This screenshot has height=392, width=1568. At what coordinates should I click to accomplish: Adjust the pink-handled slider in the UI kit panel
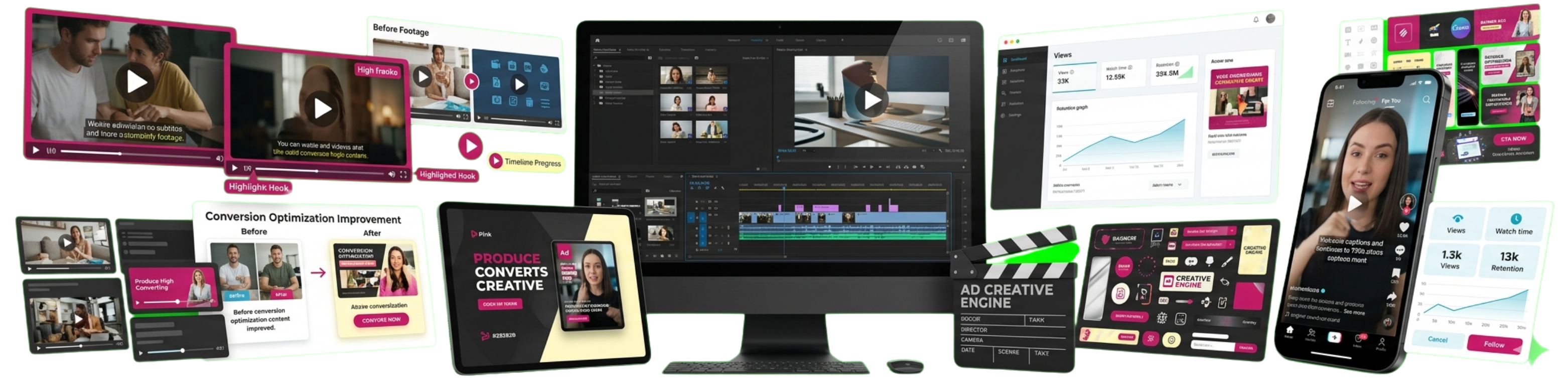point(1184,301)
